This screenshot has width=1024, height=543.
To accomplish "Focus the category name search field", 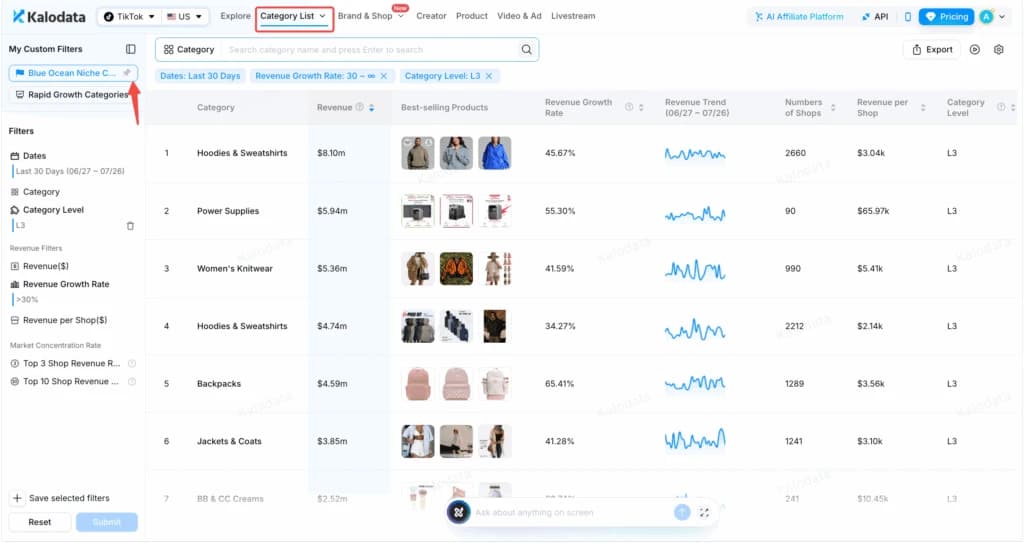I will click(369, 50).
